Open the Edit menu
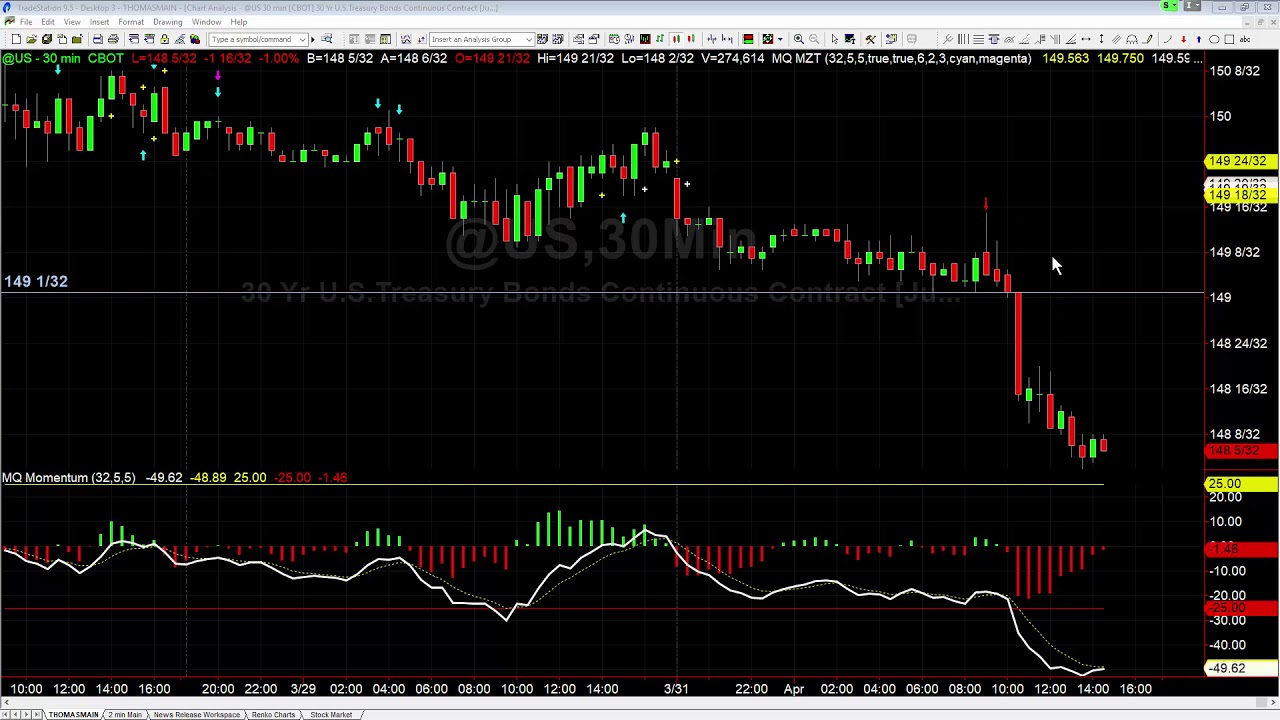Screen dimensions: 1280x720 [x=48, y=22]
